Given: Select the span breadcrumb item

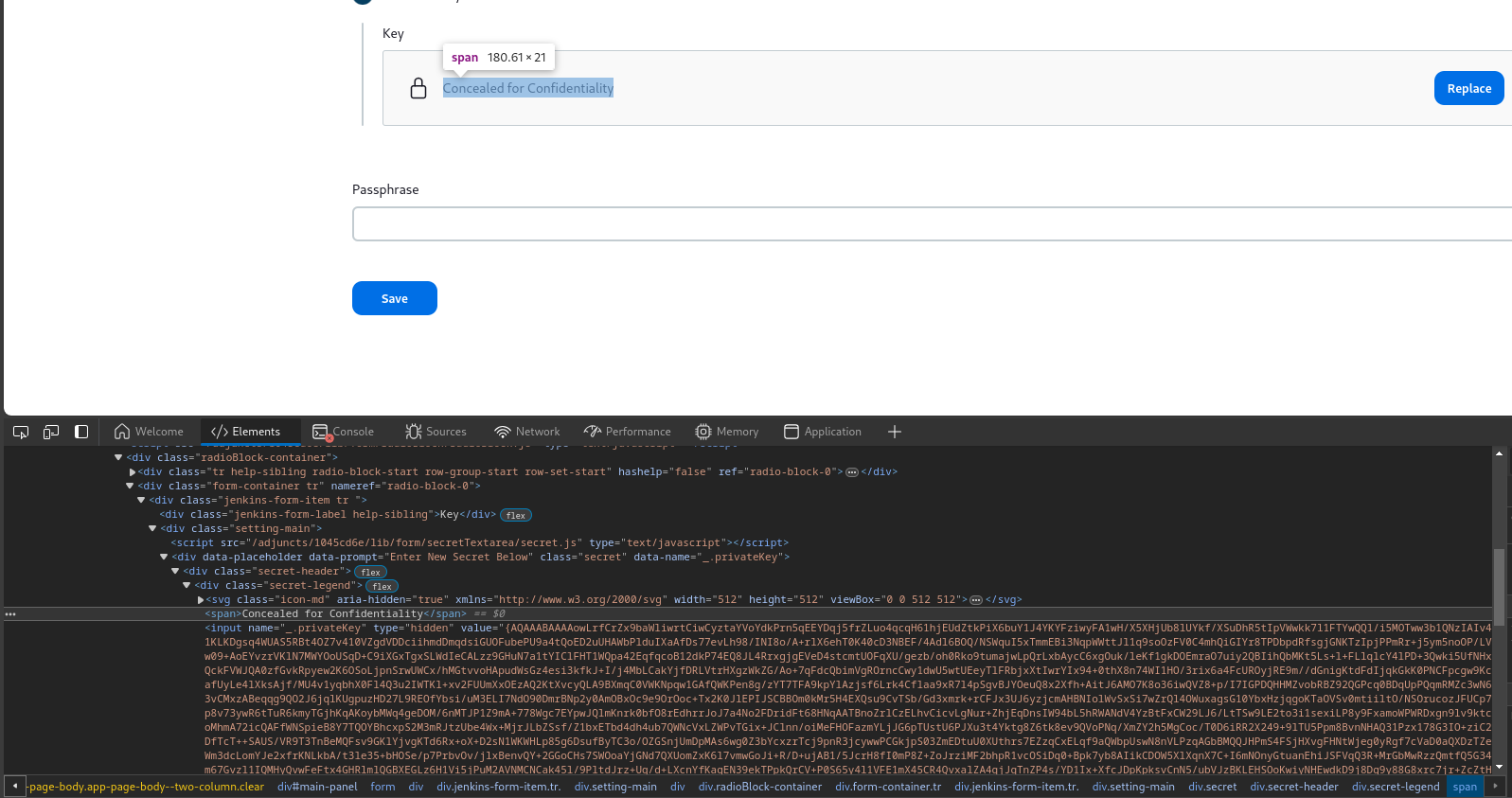Looking at the screenshot, I should point(1465,787).
